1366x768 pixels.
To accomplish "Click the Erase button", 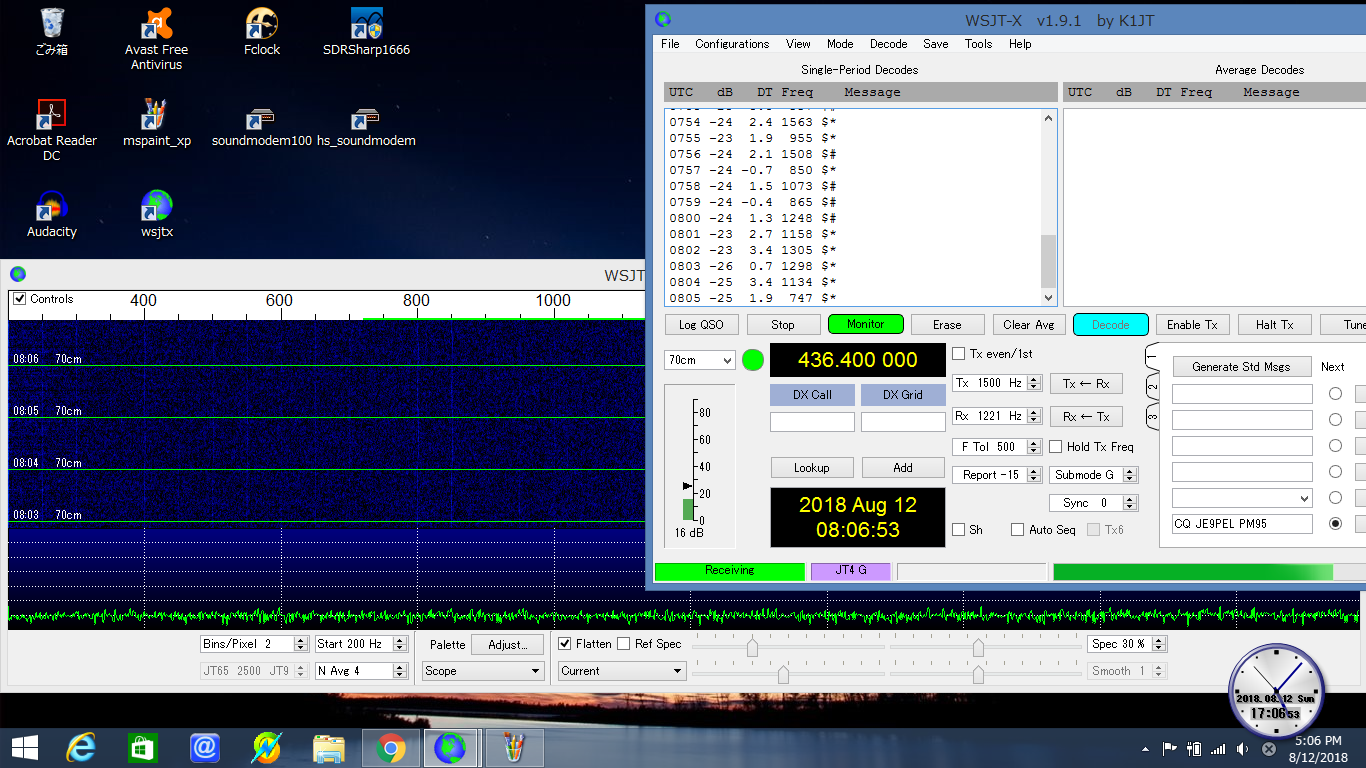I will click(x=947, y=325).
